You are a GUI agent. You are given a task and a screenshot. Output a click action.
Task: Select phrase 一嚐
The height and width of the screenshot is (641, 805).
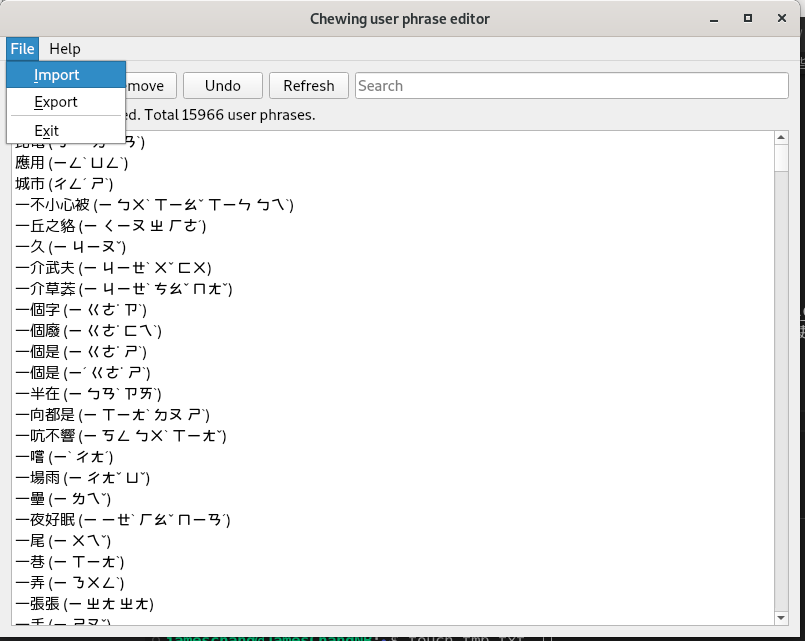(x=393, y=457)
